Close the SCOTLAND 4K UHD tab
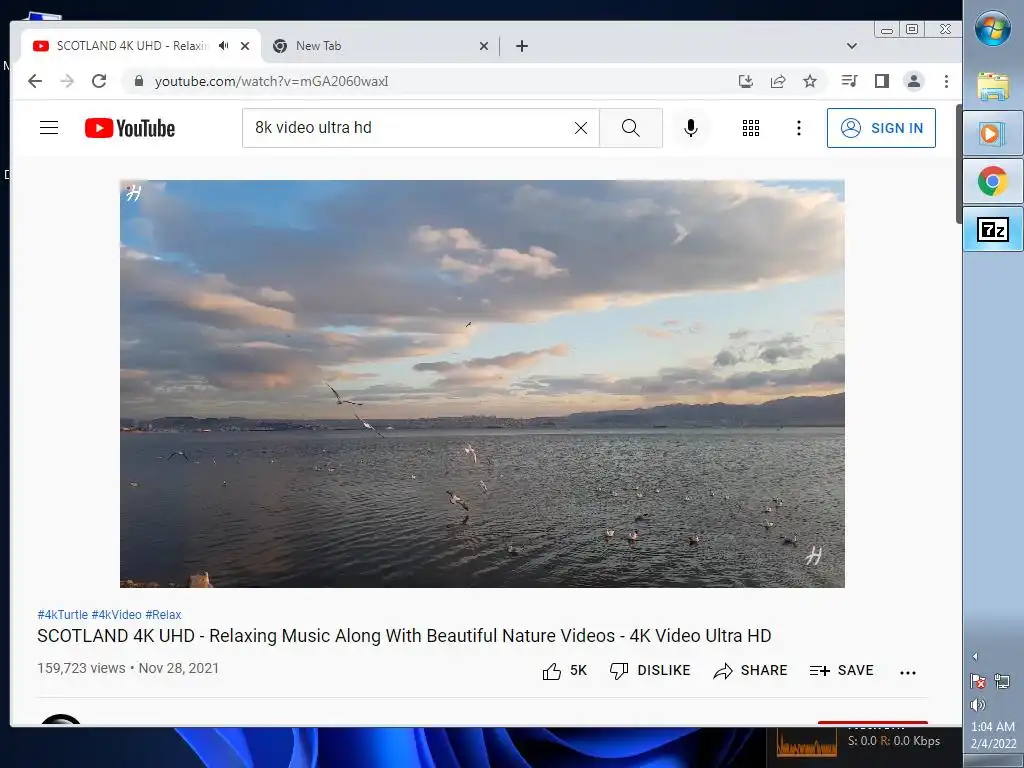The width and height of the screenshot is (1024, 768). pos(245,46)
